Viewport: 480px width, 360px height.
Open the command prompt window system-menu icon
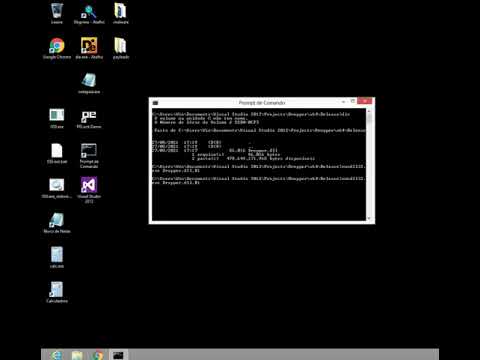pyautogui.click(x=156, y=103)
